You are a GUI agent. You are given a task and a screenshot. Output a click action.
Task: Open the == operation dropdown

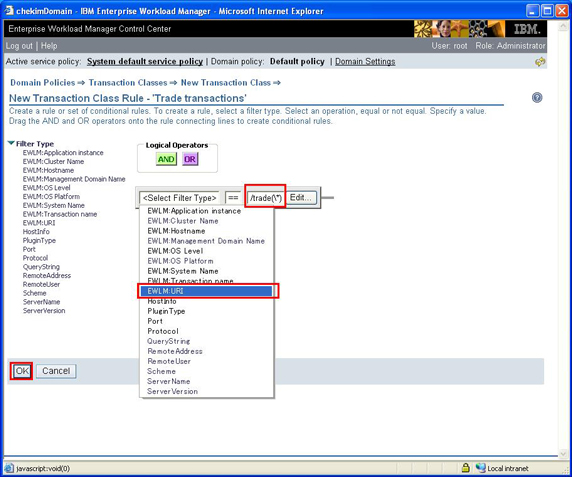(233, 198)
